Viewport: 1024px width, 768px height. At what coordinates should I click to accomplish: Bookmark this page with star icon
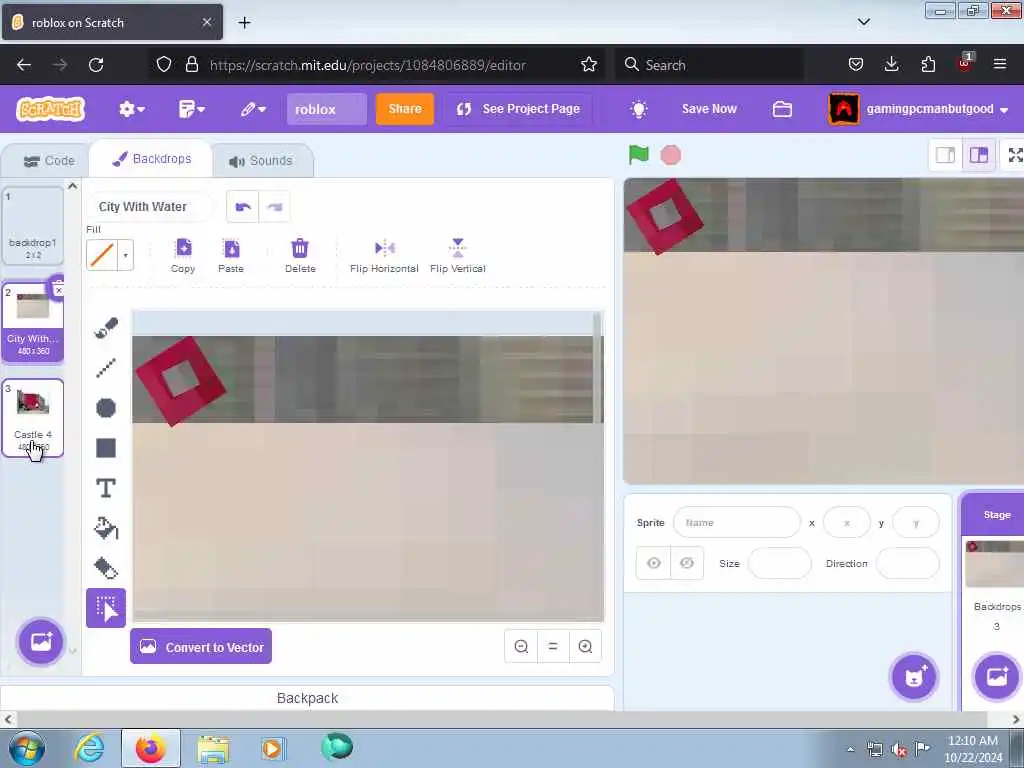coord(589,65)
